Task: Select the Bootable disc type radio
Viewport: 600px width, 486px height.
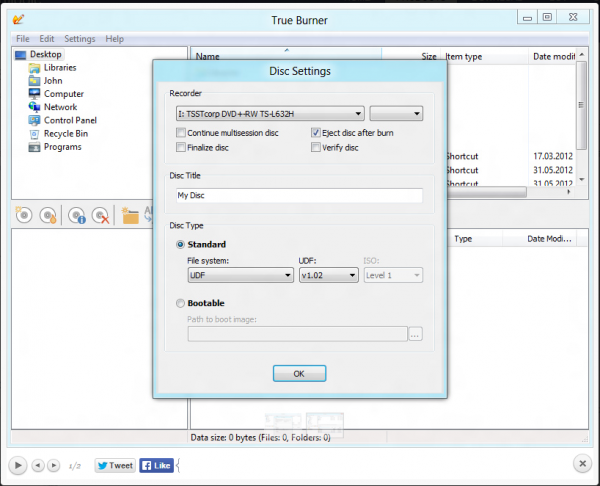Action: click(180, 303)
